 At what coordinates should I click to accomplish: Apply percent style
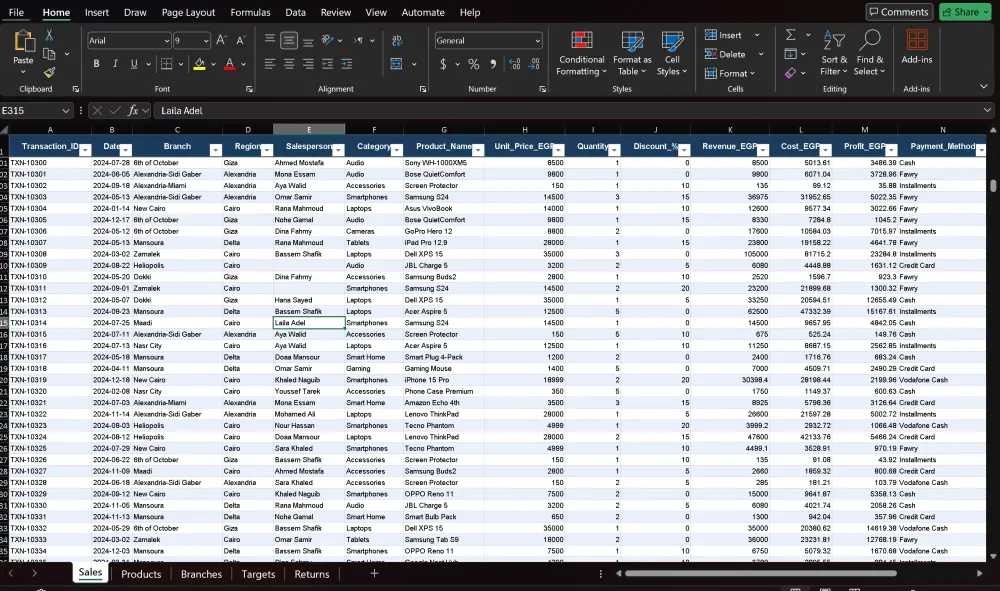coord(473,64)
